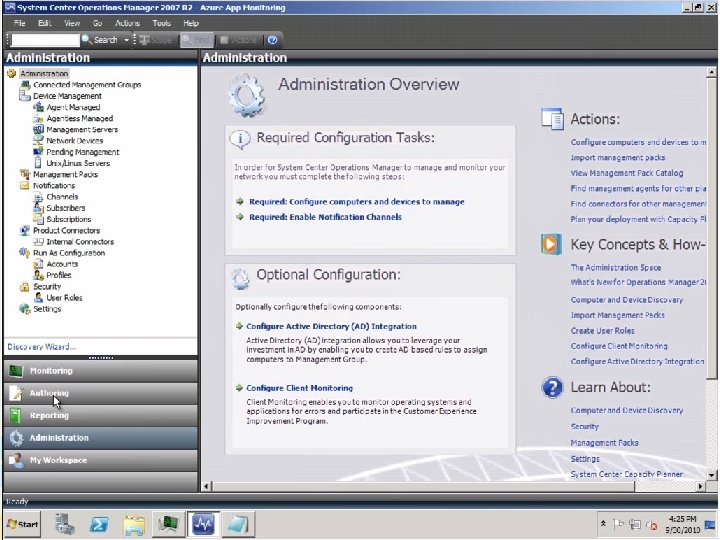Switch to the Reporting workspace
Image resolution: width=720 pixels, height=540 pixels.
click(x=101, y=416)
